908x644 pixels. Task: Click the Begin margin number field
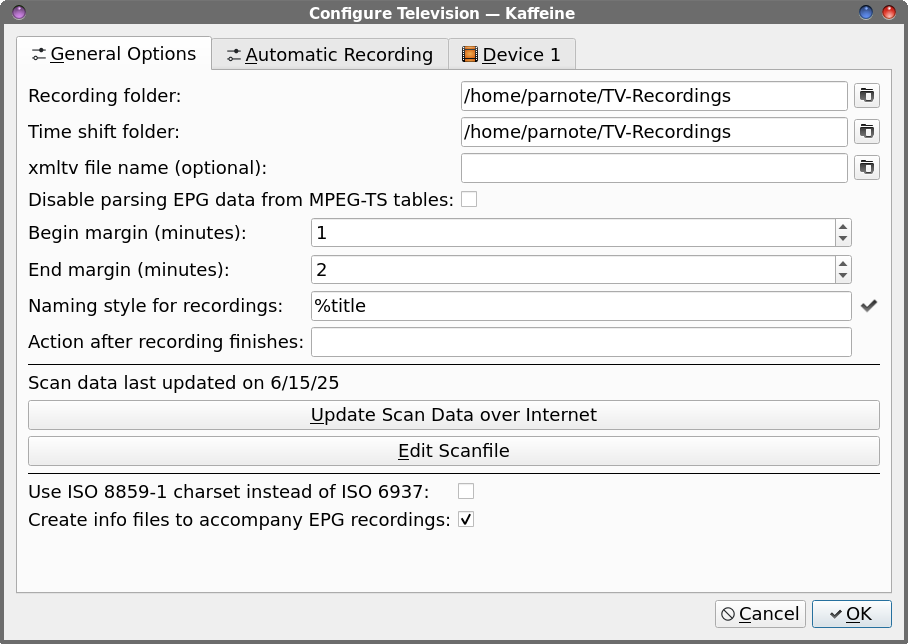(x=573, y=233)
